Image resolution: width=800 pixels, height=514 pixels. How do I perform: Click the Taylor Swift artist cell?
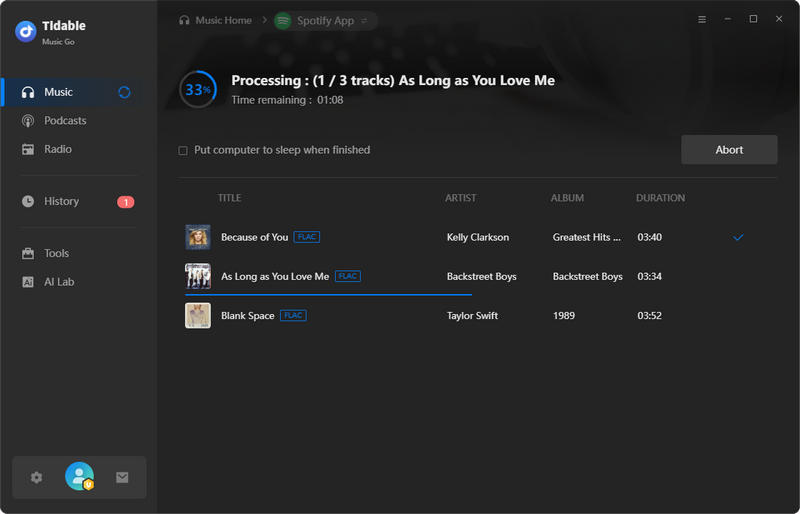coord(472,316)
